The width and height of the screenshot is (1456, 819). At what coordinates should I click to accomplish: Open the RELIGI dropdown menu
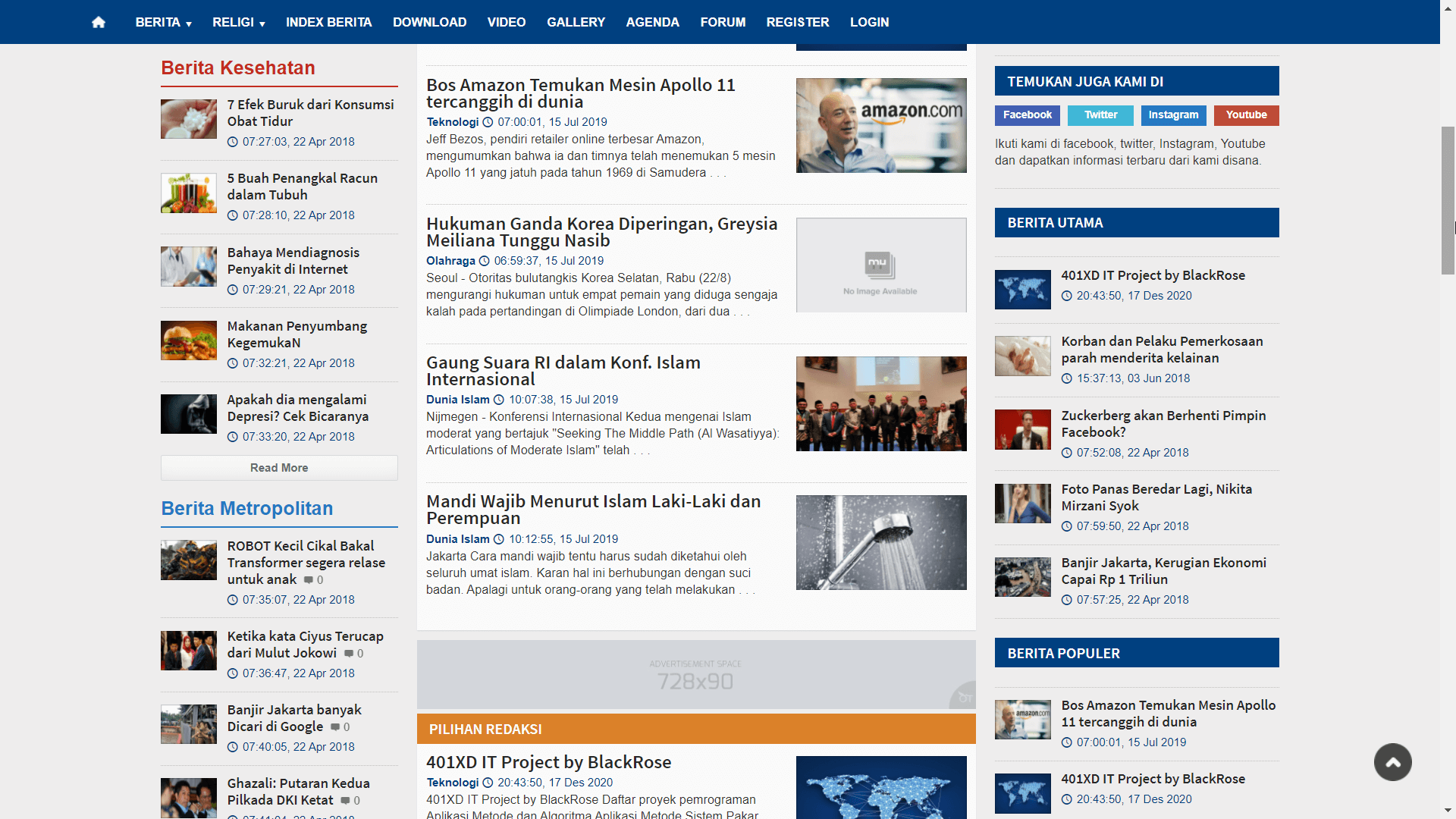(238, 22)
